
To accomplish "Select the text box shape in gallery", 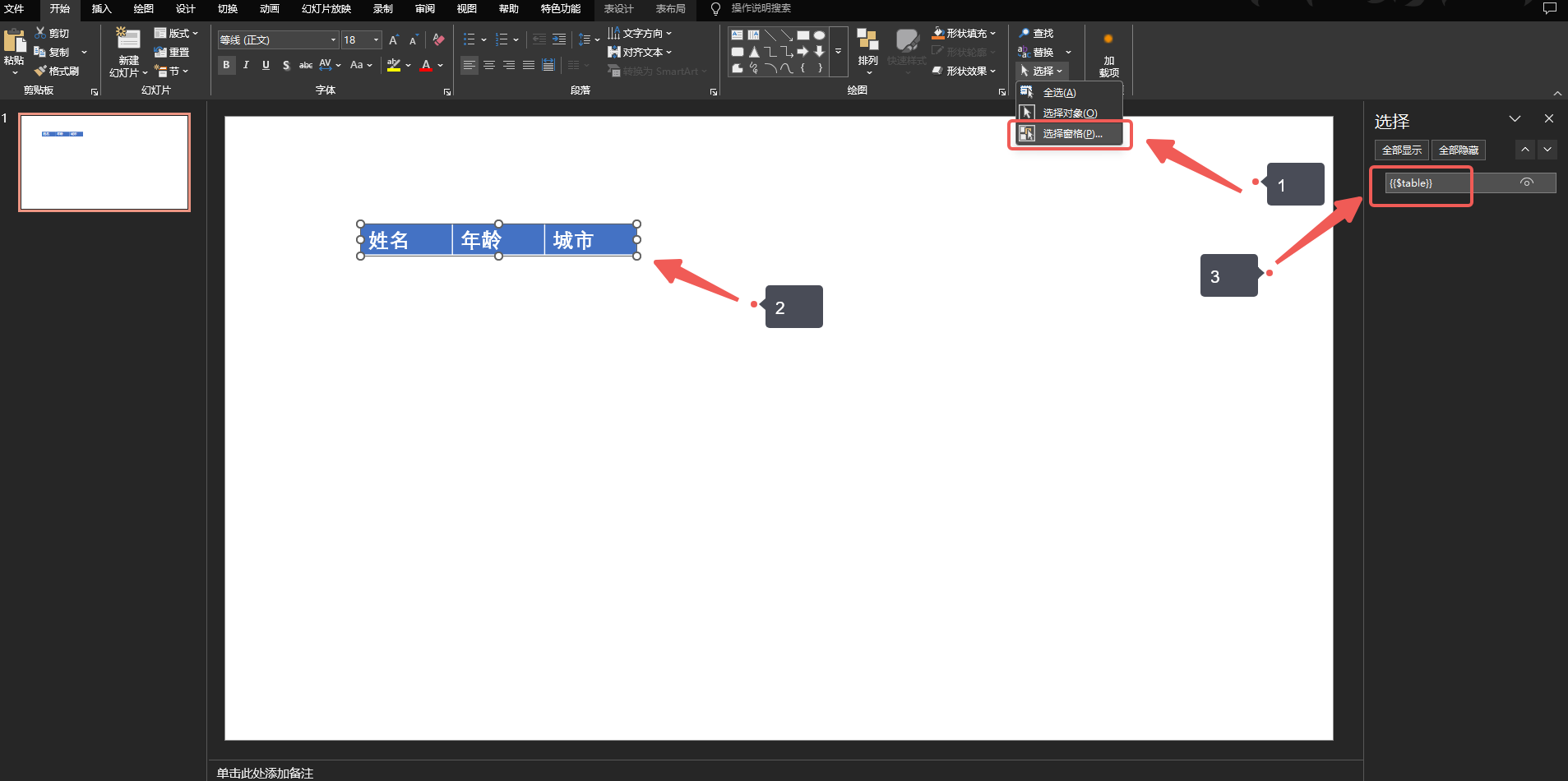I will 738,35.
